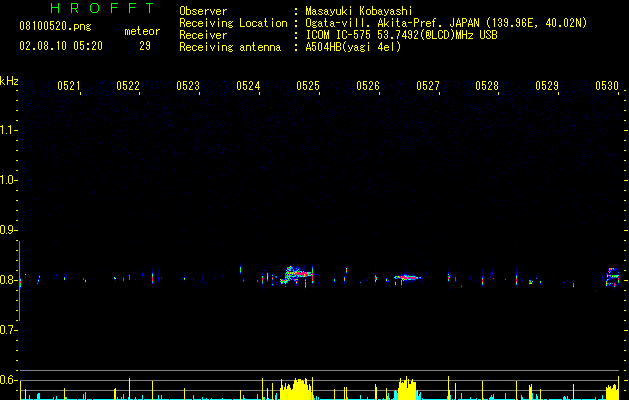The image size is (629, 400).
Task: Click the 1.1 kHz axis label
Action: click(8, 130)
